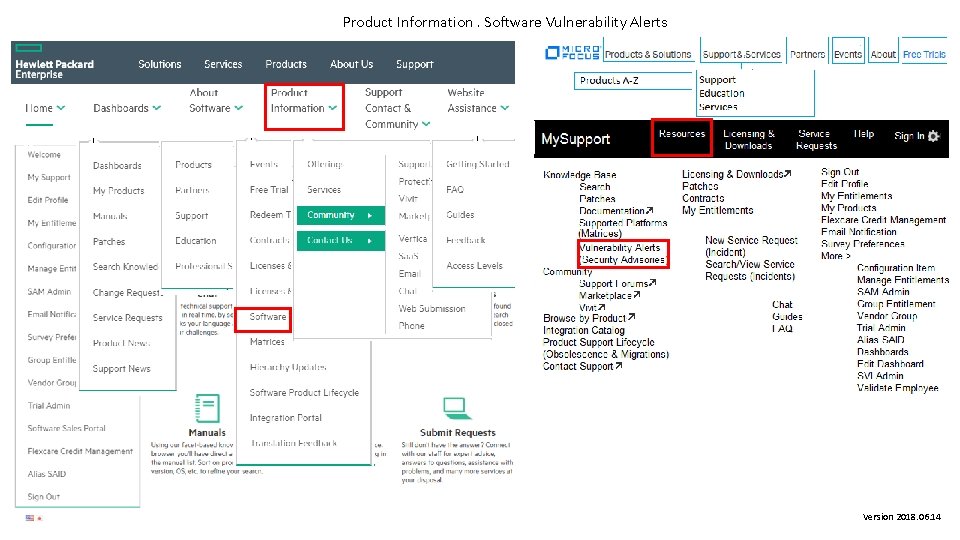The width and height of the screenshot is (960, 540).
Task: Click Sign Out in Home menu
Action: pyautogui.click(x=43, y=497)
